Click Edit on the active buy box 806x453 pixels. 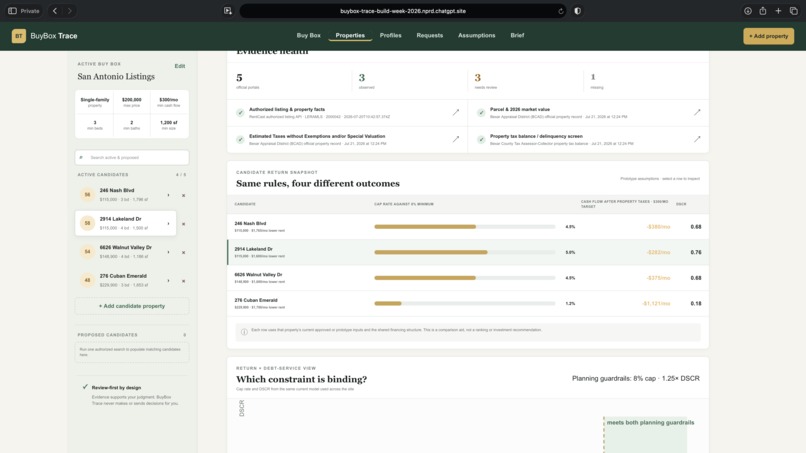coord(179,66)
